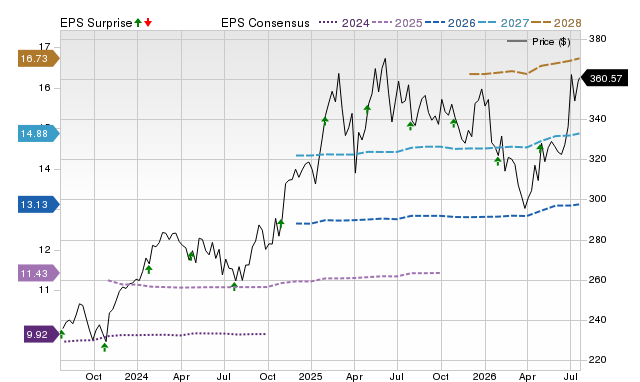Click the red down arrow in the EPS Surprise legend
This screenshot has width=640, height=382.
(x=148, y=22)
